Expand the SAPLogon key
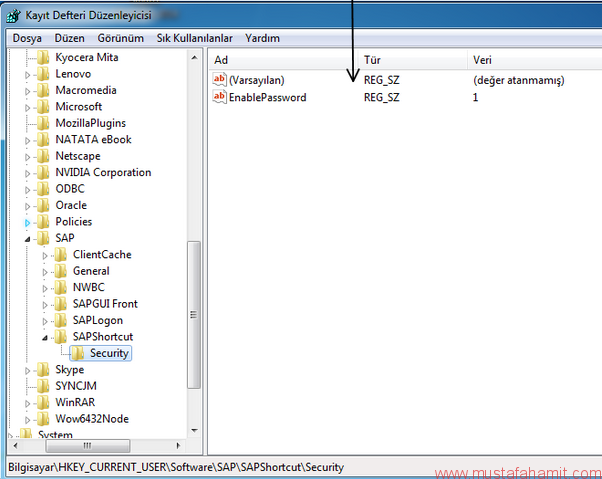602x479 pixels. pos(45,321)
